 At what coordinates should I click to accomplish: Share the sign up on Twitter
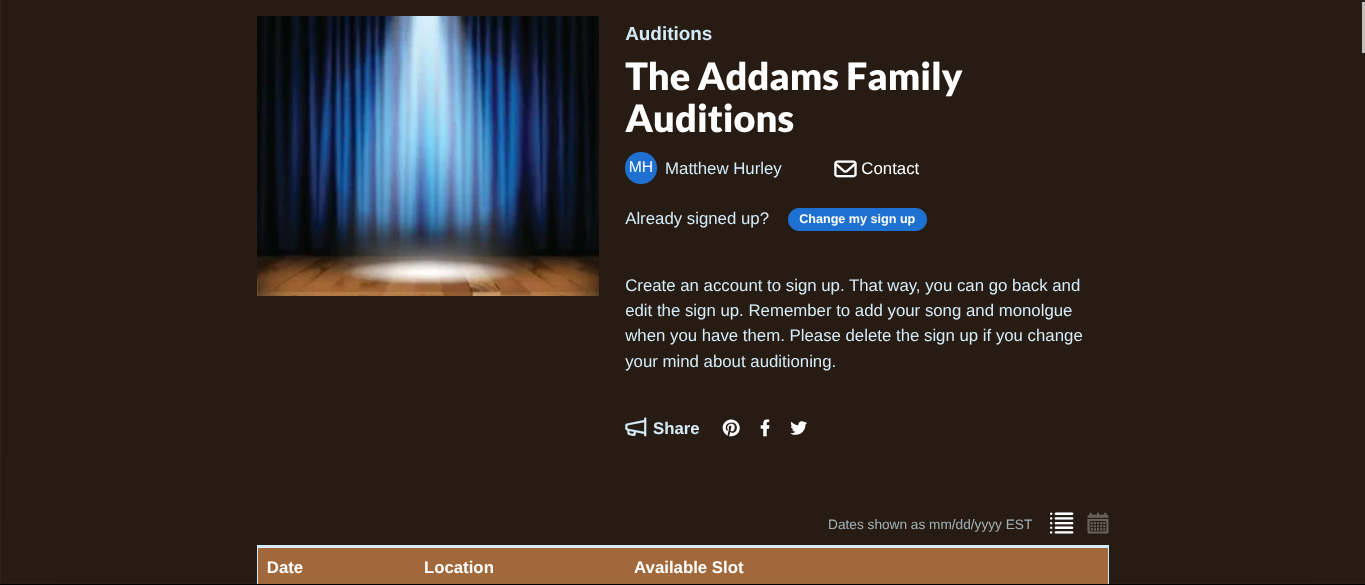coord(798,428)
